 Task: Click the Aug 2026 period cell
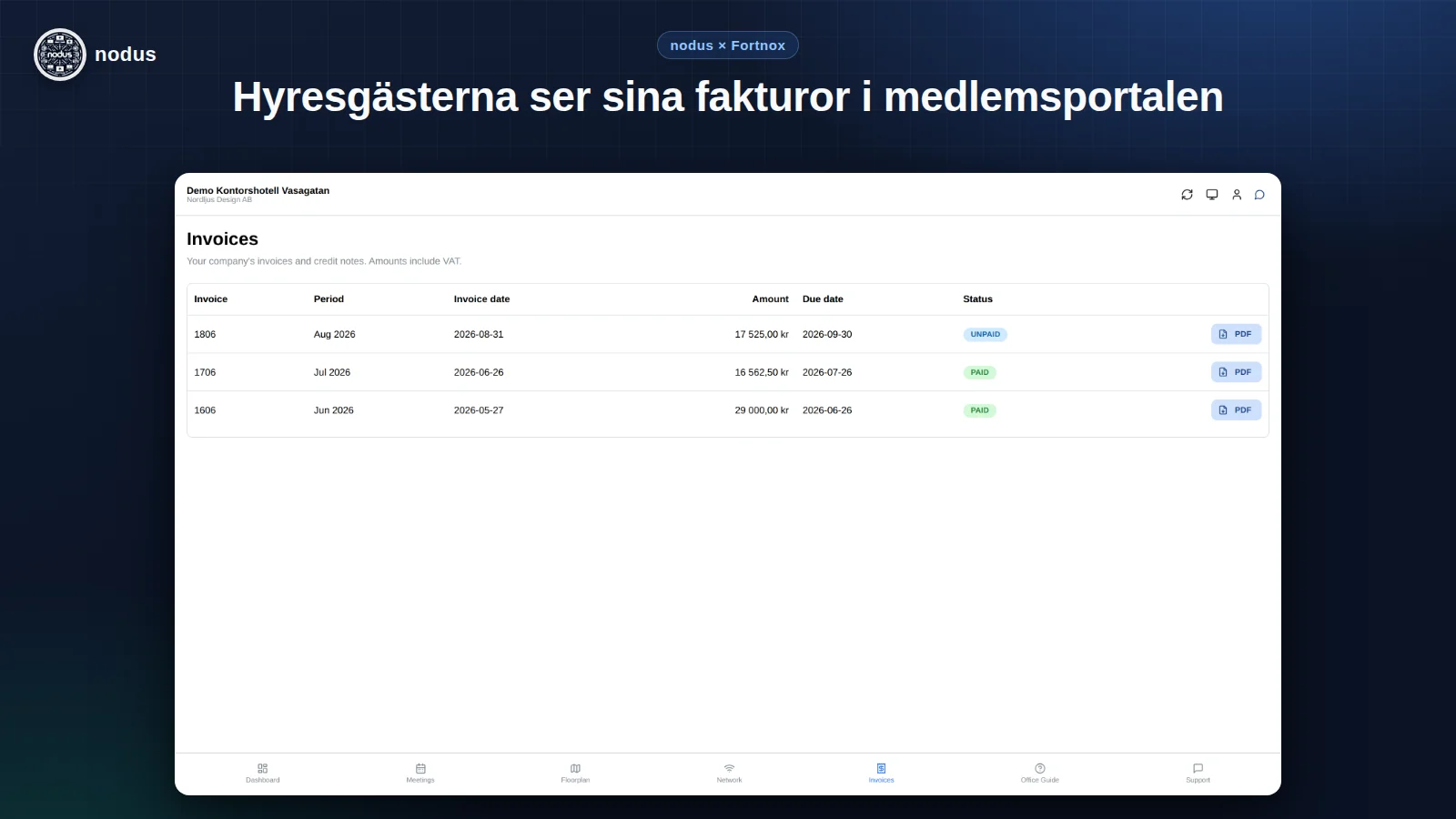pos(335,335)
